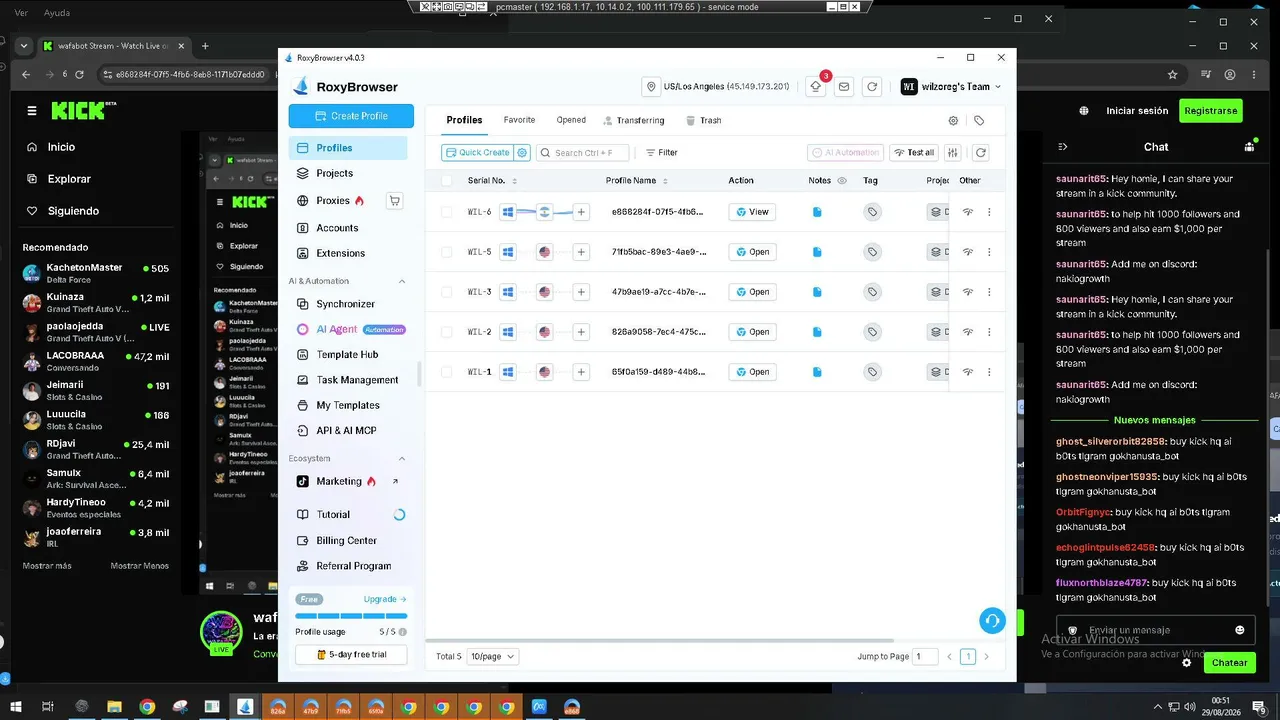Open RoxyBrowser from the Windows taskbar
This screenshot has width=1280, height=720.
point(245,707)
